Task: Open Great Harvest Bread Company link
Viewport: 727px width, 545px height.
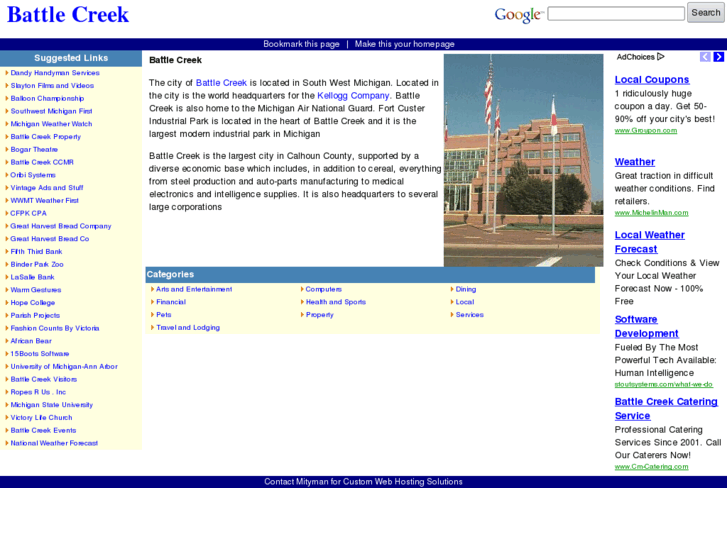Action: click(x=61, y=226)
